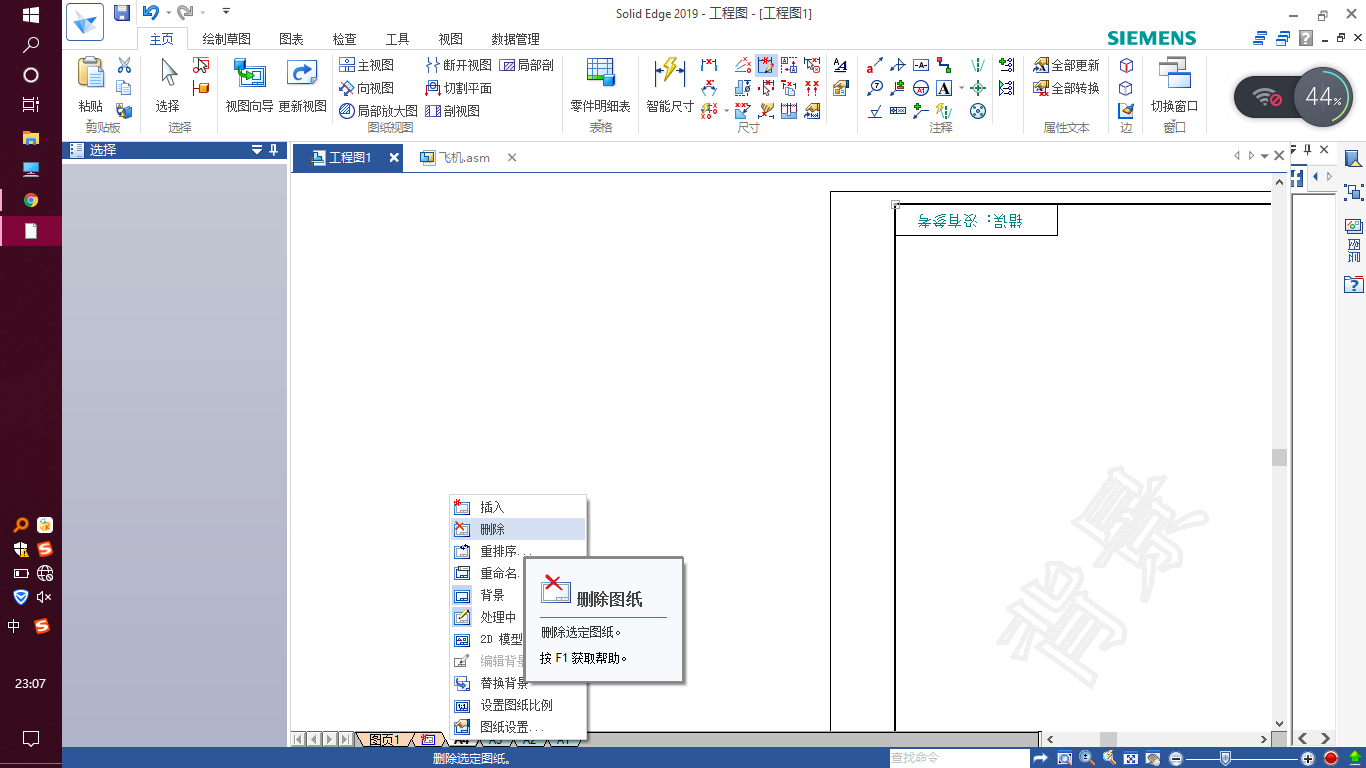Choose 设置图纸比例 from the context menu
The image size is (1366, 768).
(x=518, y=705)
